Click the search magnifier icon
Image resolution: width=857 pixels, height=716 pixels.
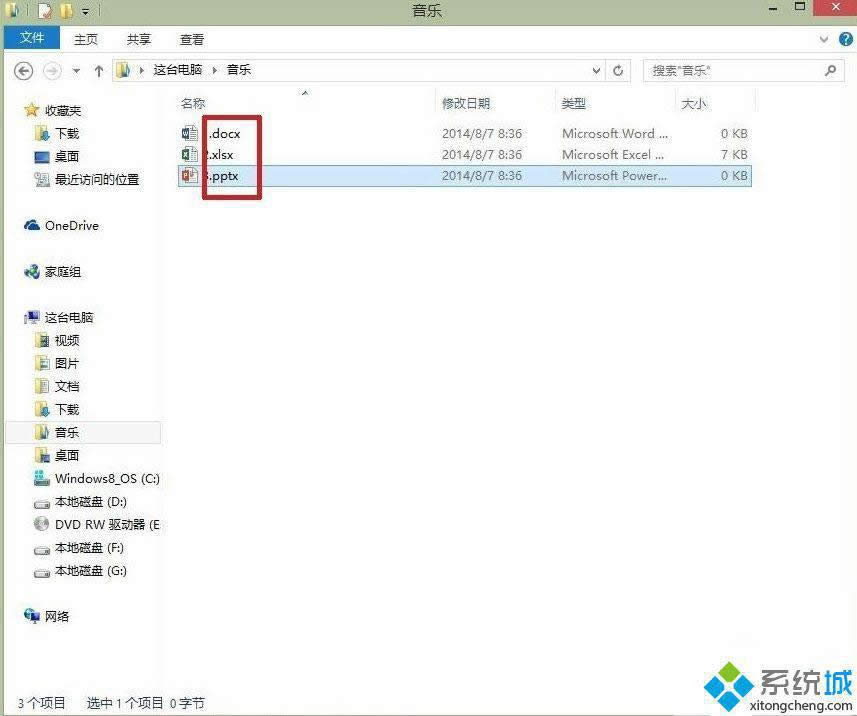(x=830, y=70)
